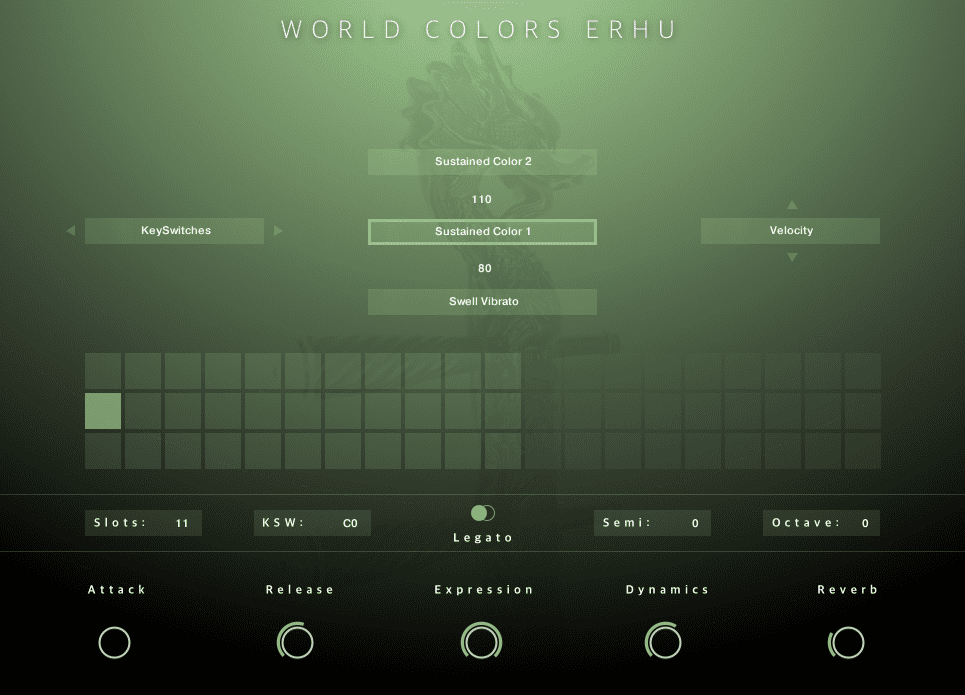This screenshot has width=965, height=695.
Task: Click the Expression label
Action: [484, 590]
